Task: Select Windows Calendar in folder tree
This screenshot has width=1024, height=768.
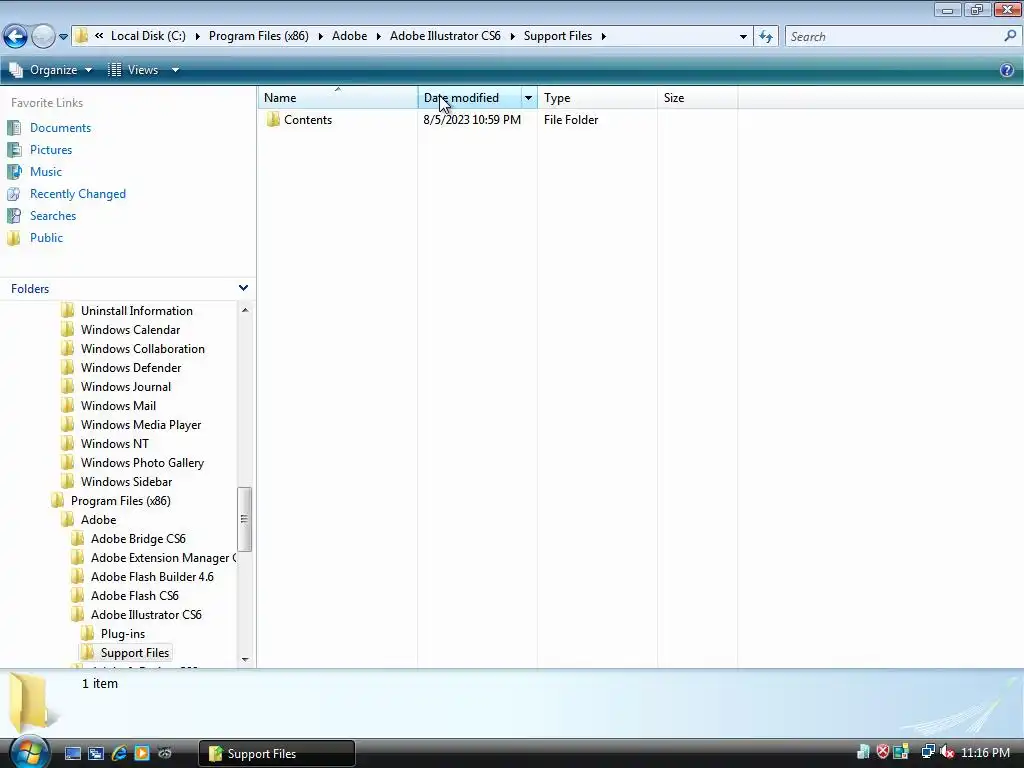Action: click(x=130, y=330)
